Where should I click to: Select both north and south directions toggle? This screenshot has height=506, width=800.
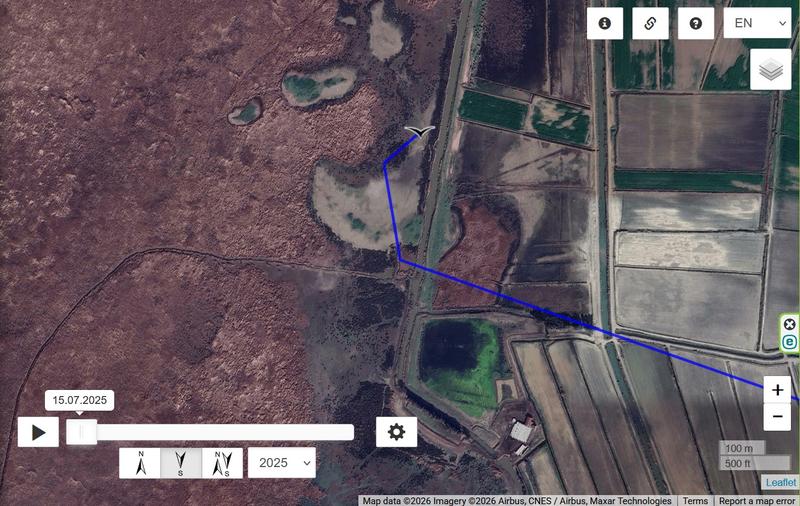click(222, 463)
